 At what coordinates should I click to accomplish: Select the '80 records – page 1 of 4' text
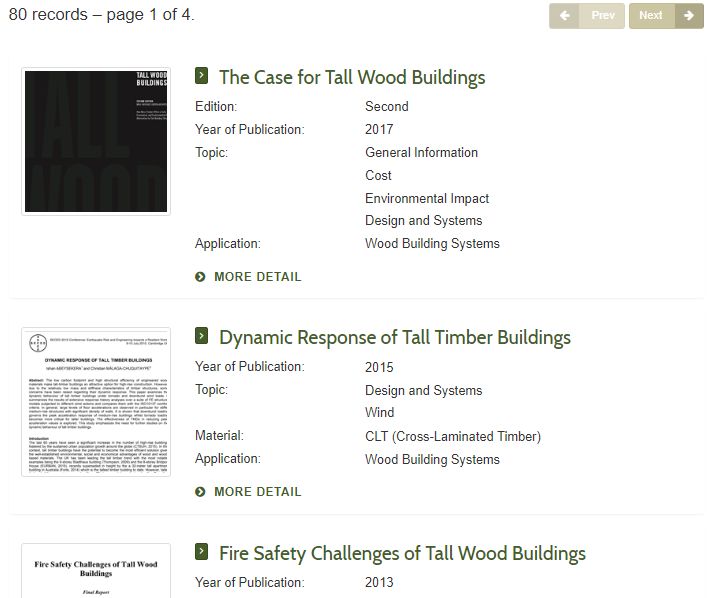102,15
